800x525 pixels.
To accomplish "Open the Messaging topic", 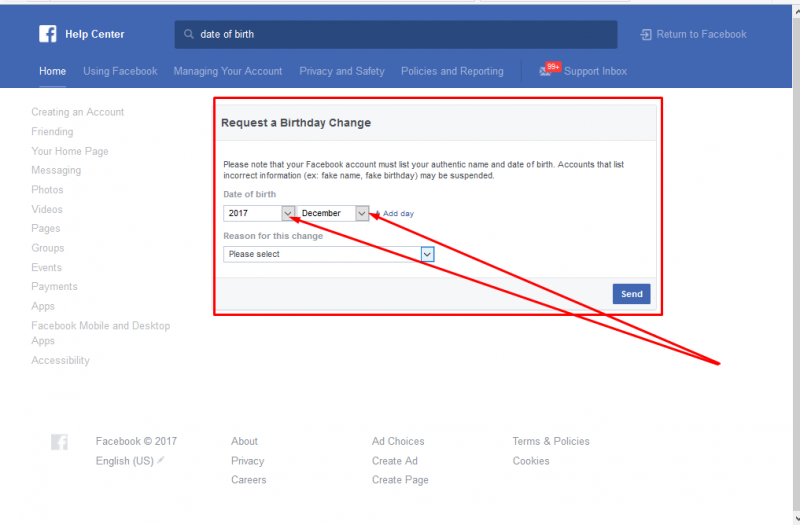I will (56, 170).
